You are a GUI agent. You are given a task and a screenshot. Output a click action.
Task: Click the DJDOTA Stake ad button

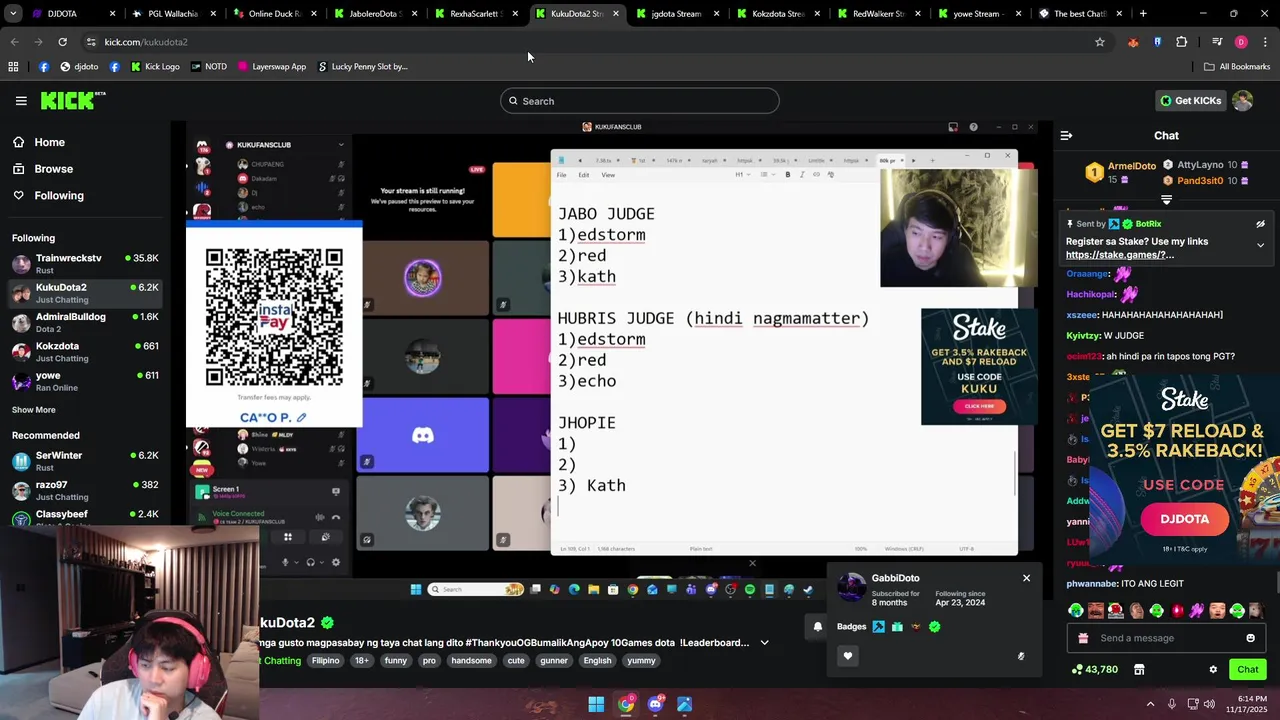[x=1185, y=519]
